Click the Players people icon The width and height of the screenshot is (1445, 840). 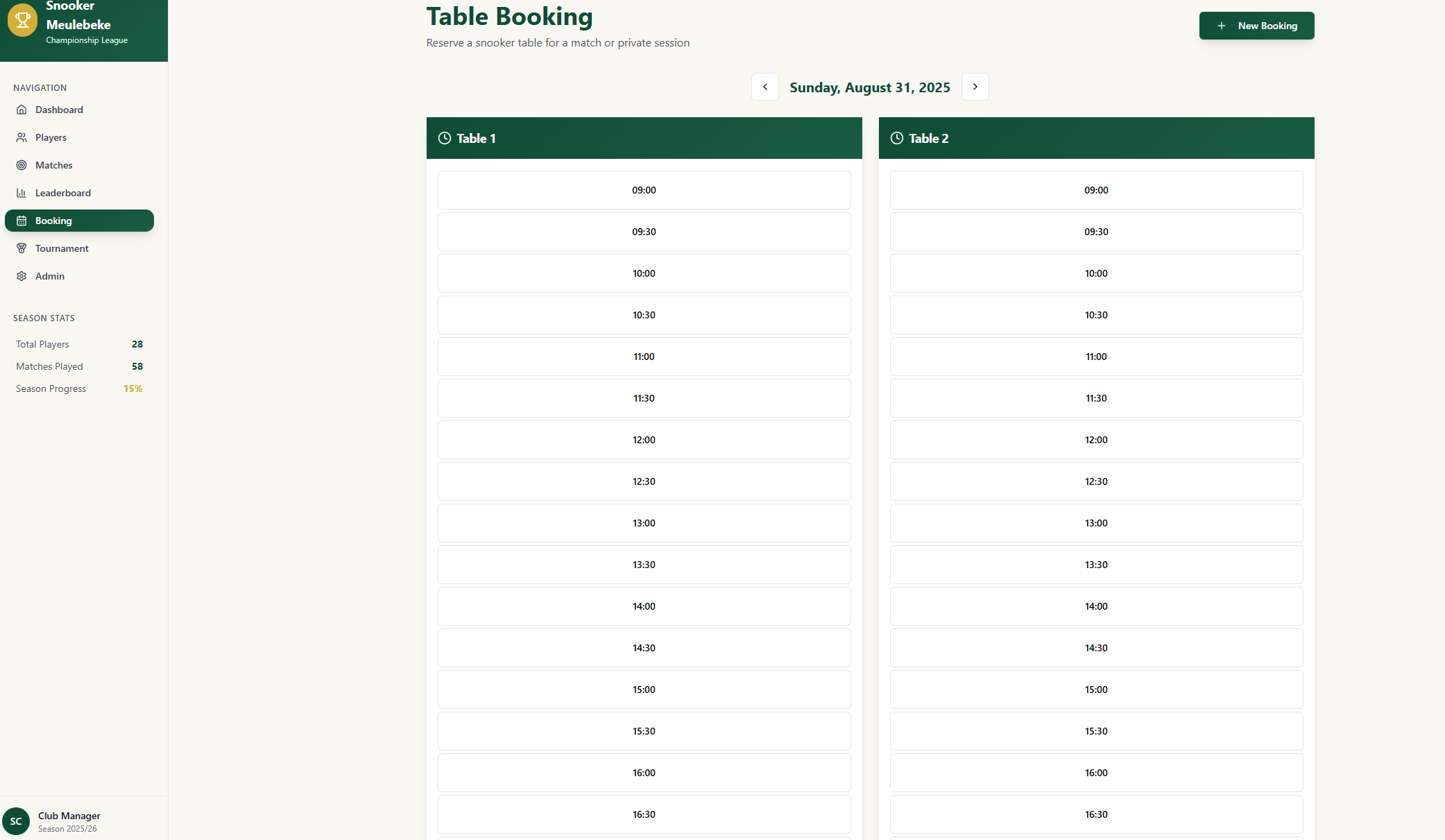[x=22, y=137]
